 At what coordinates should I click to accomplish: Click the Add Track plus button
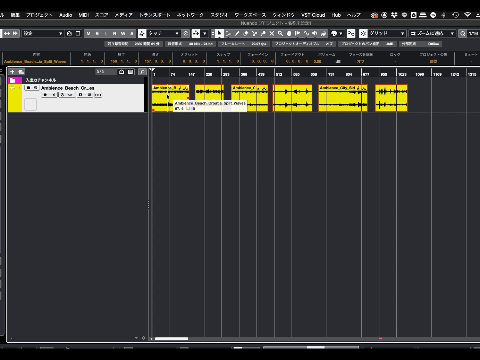(x=12, y=72)
